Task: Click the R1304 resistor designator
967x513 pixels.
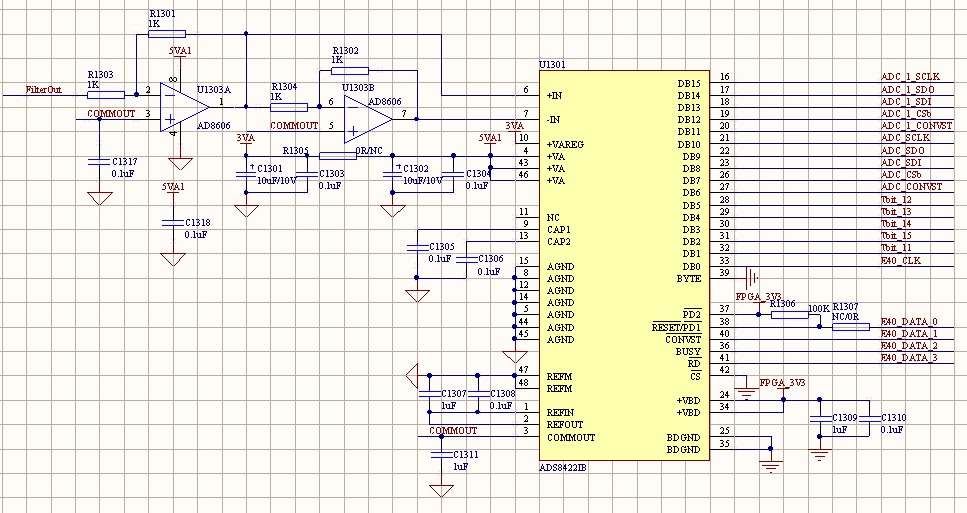Action: tap(284, 87)
